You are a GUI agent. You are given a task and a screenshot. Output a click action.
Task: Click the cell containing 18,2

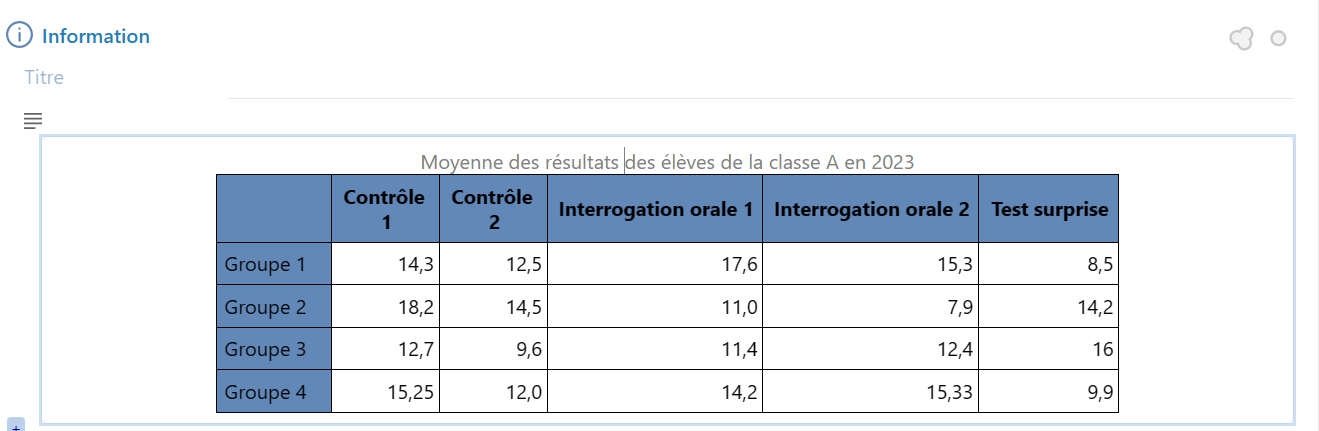coord(385,307)
